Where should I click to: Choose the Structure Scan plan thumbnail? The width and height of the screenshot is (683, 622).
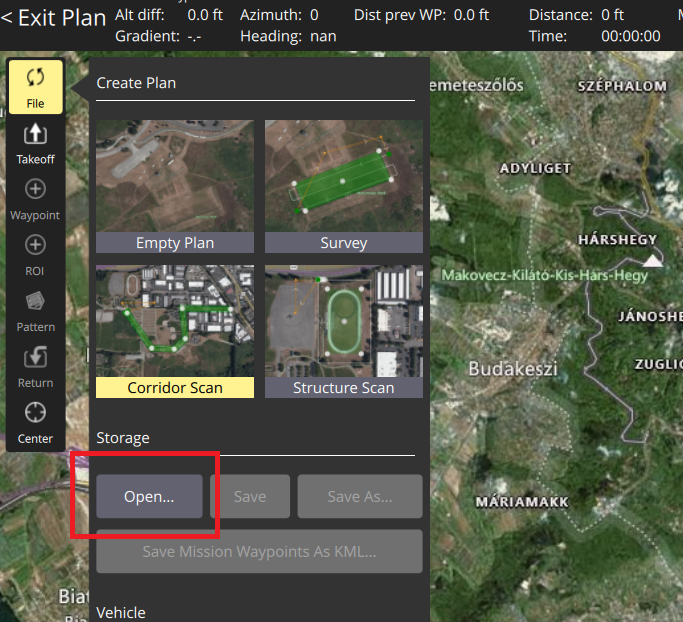tap(344, 331)
